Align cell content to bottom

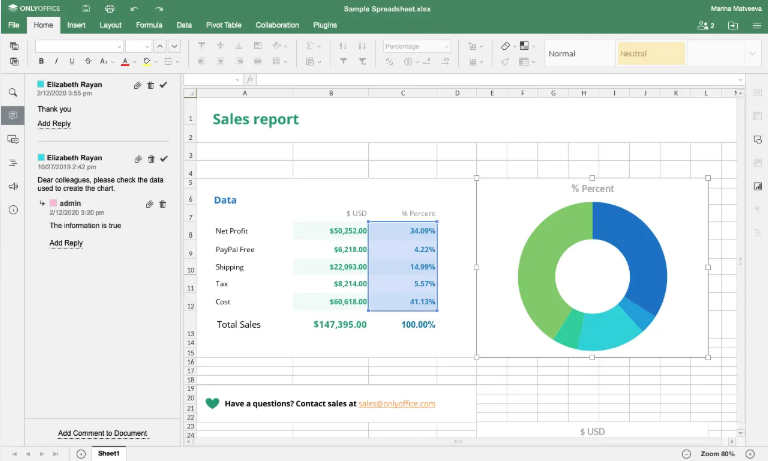[239, 46]
